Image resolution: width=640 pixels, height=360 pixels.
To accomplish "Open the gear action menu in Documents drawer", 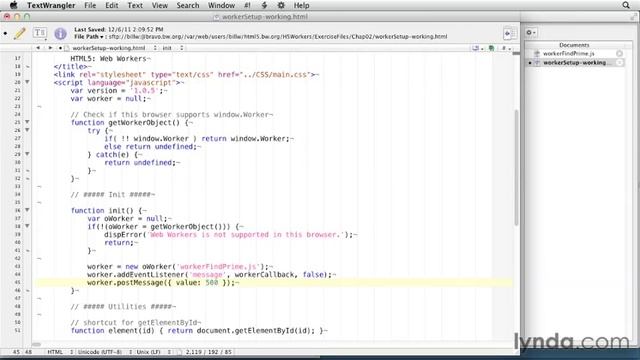I will (531, 32).
